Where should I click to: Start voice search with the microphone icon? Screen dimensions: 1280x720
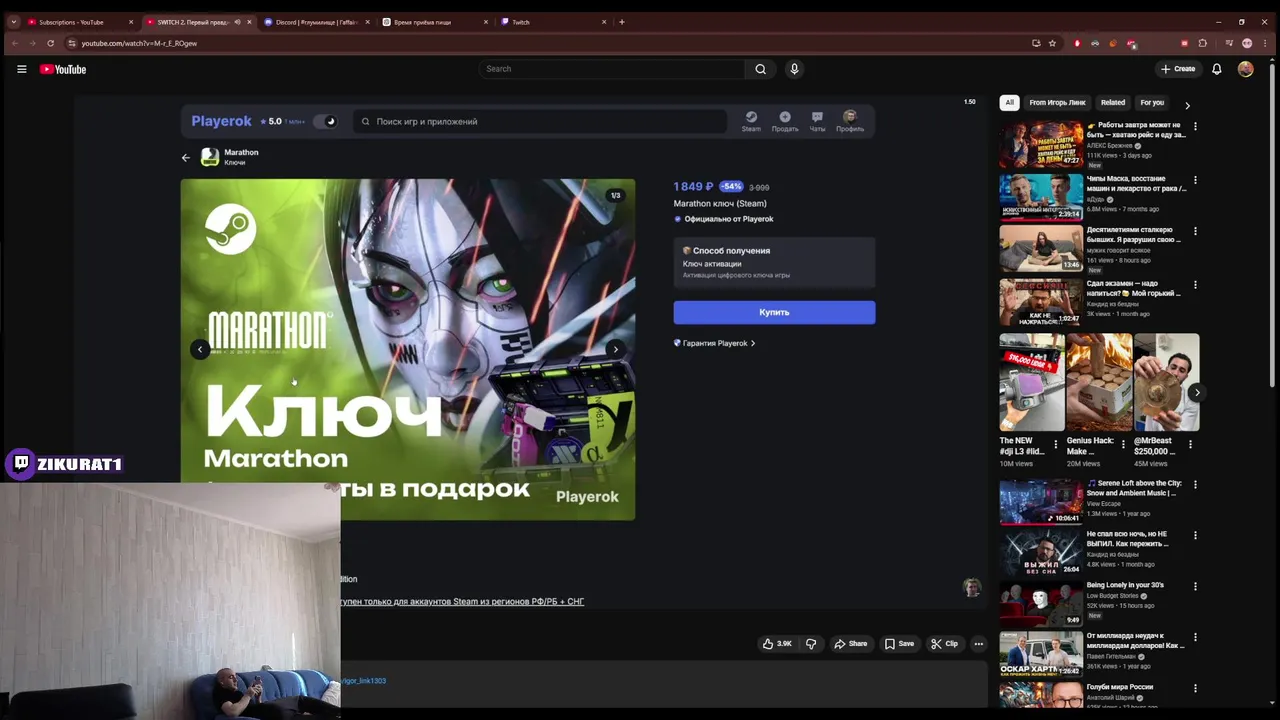794,69
